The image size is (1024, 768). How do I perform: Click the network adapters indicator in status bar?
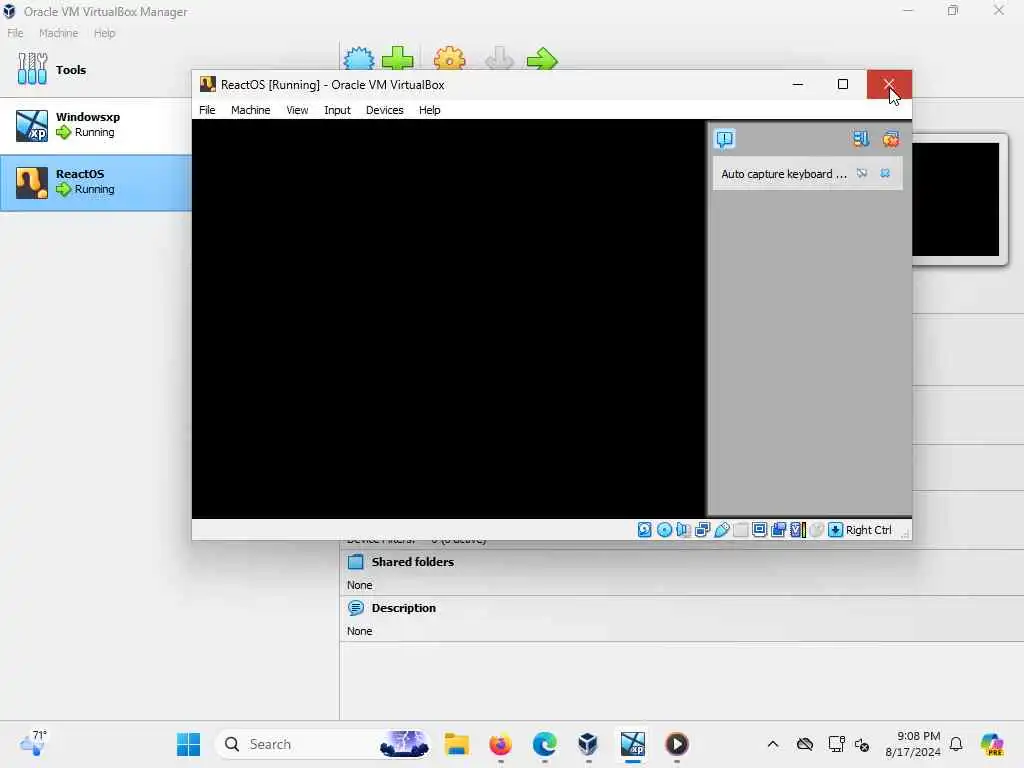tap(703, 530)
